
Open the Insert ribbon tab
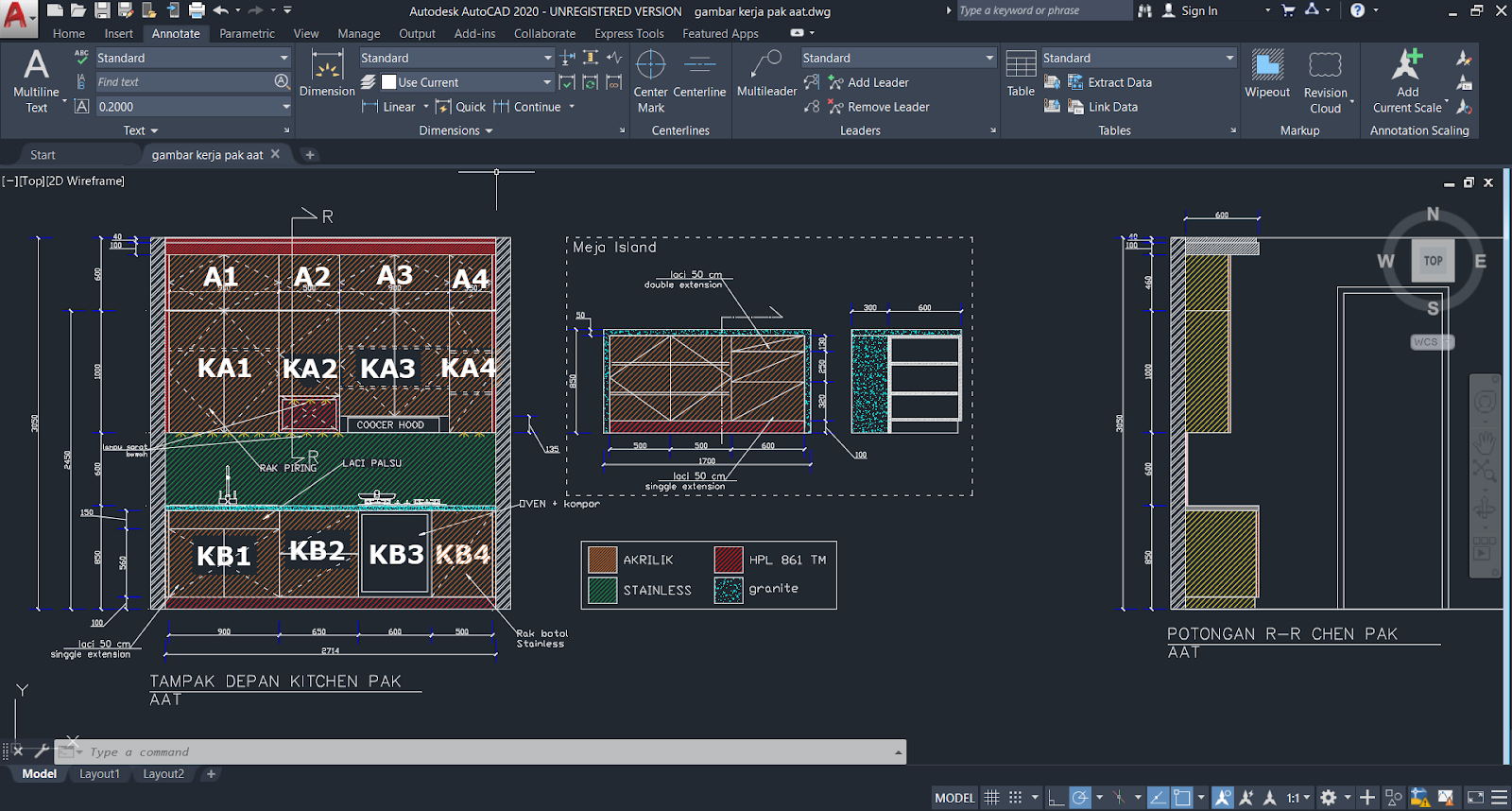[x=119, y=33]
